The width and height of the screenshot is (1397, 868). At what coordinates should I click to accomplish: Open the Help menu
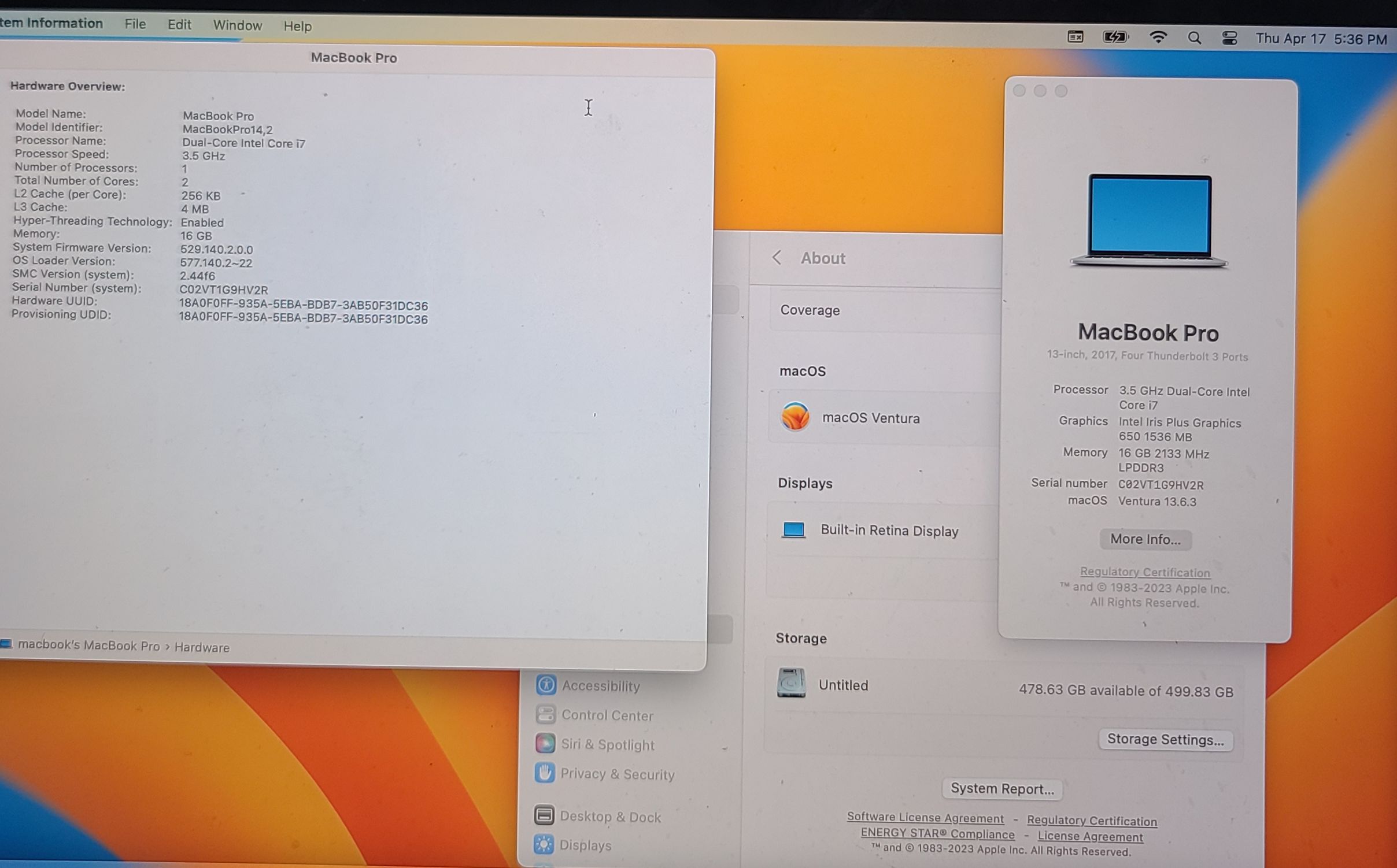coord(297,26)
